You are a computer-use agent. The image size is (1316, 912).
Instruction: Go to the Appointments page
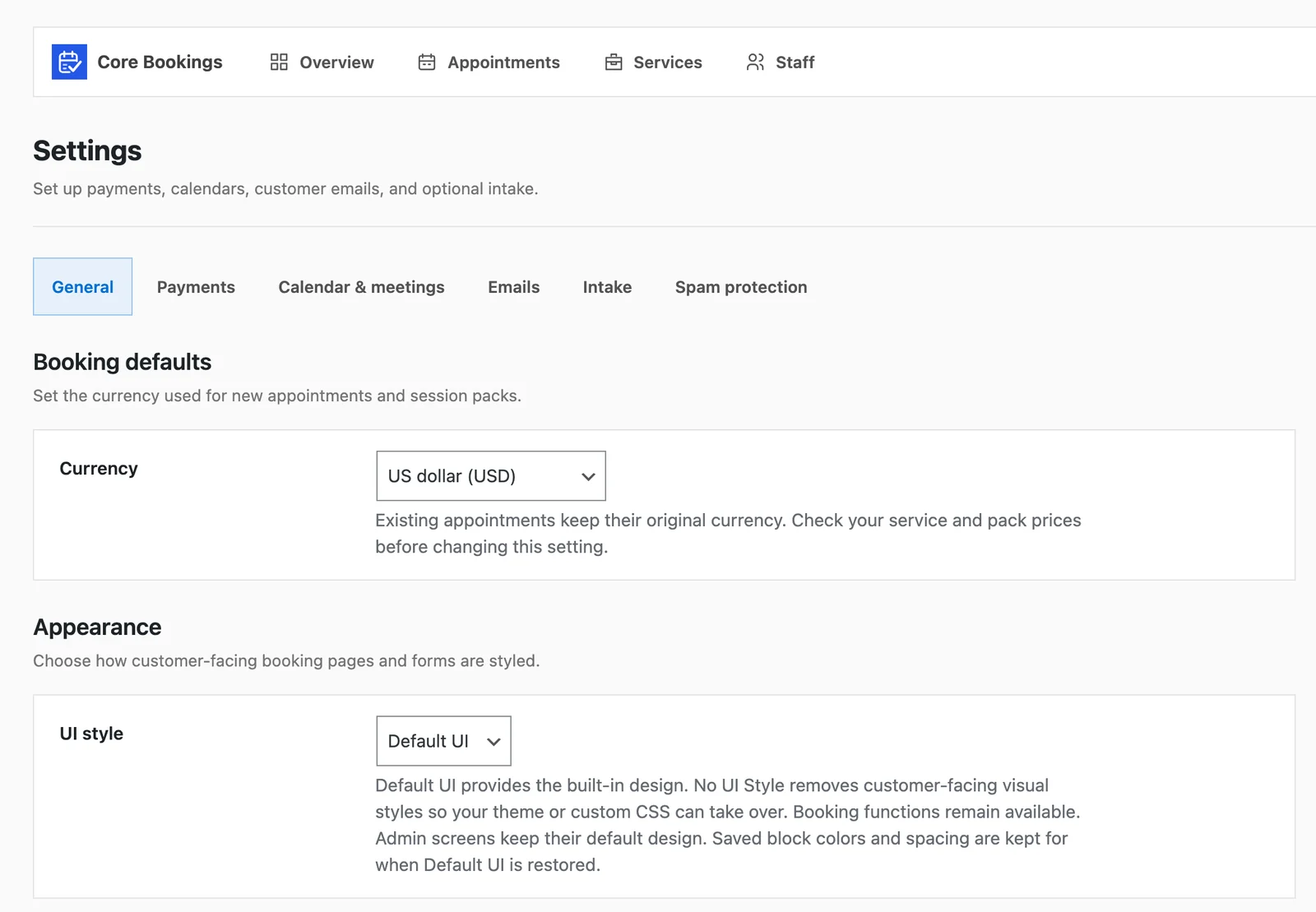pos(489,62)
